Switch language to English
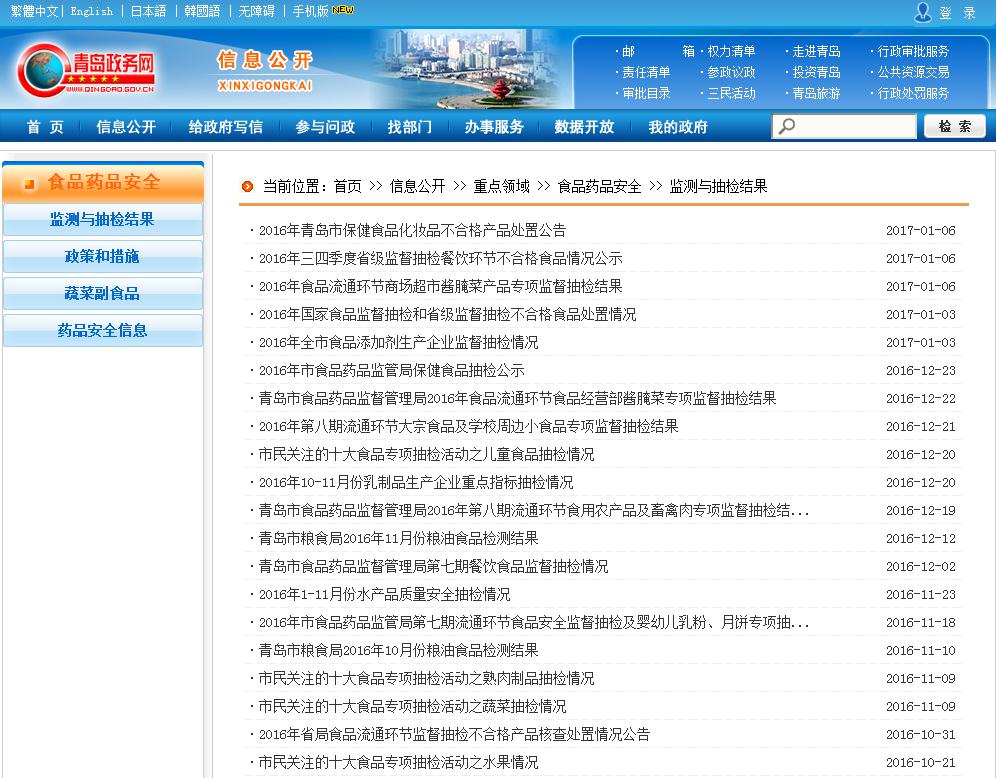 click(91, 12)
